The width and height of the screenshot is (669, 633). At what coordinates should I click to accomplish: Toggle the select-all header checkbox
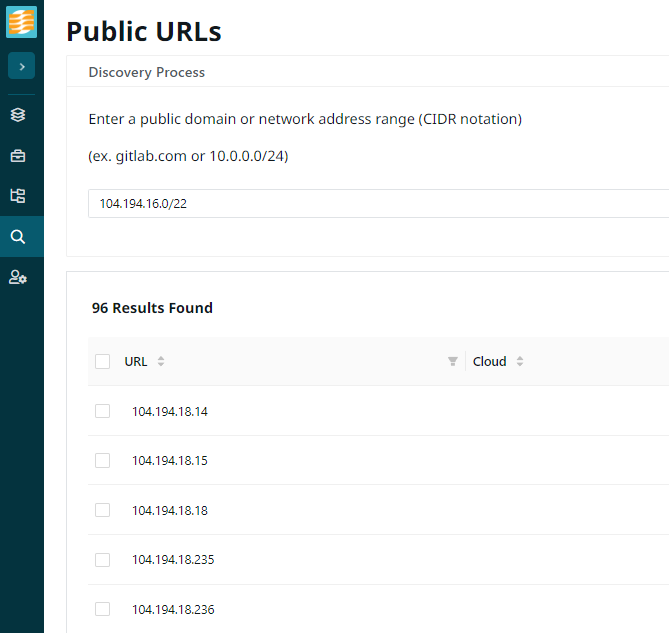coord(102,362)
